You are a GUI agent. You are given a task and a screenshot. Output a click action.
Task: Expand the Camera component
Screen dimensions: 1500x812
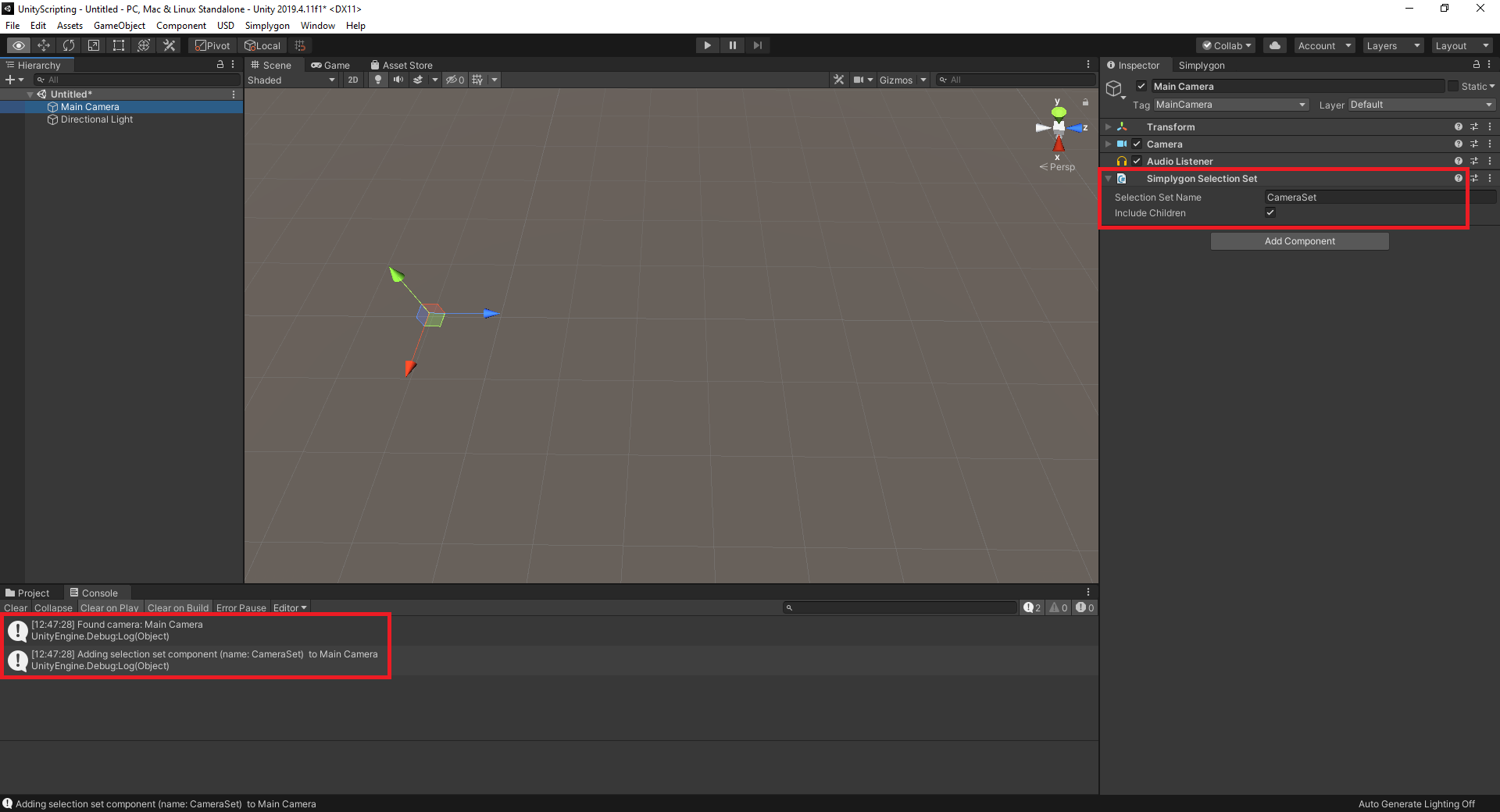point(1108,144)
